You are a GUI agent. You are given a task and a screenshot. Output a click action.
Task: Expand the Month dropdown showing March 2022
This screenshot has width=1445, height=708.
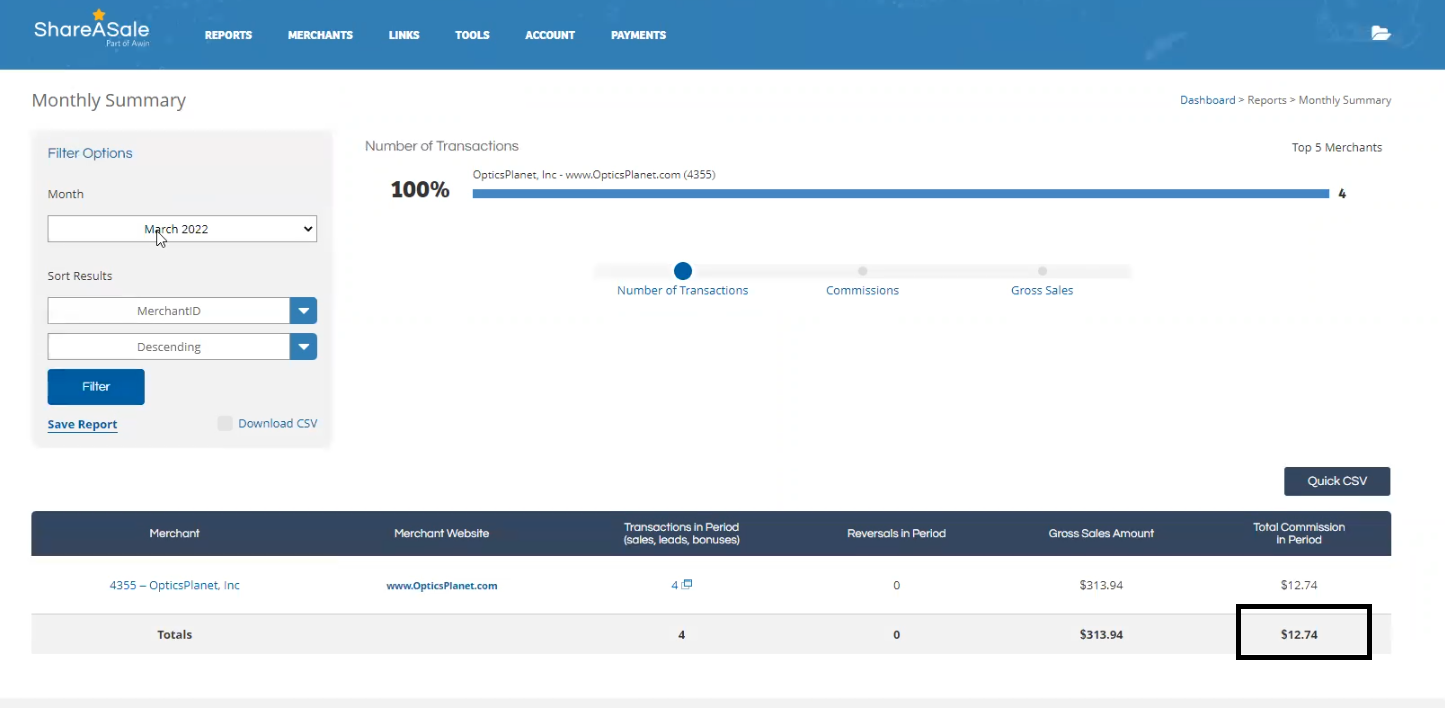[182, 229]
